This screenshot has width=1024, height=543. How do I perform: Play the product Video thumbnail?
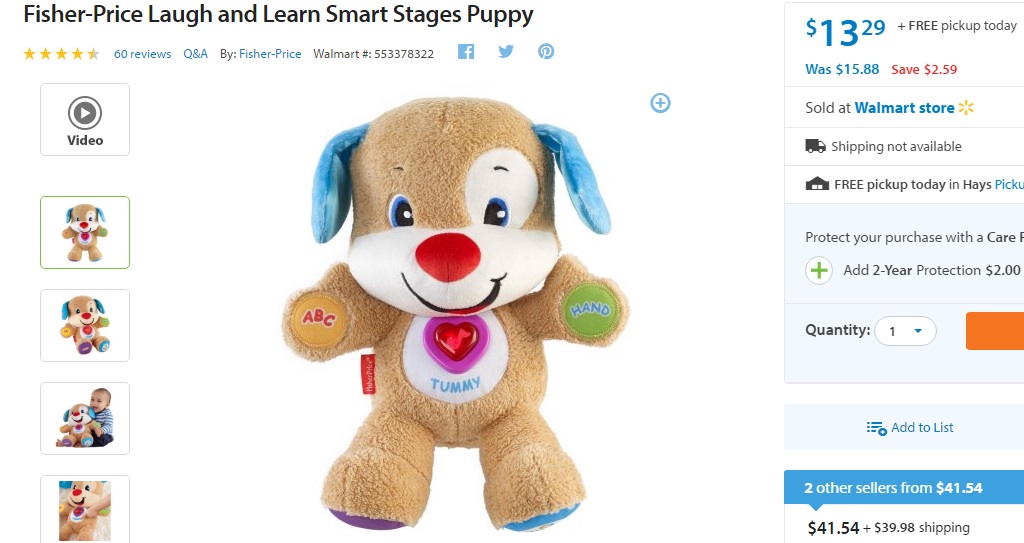click(x=85, y=120)
